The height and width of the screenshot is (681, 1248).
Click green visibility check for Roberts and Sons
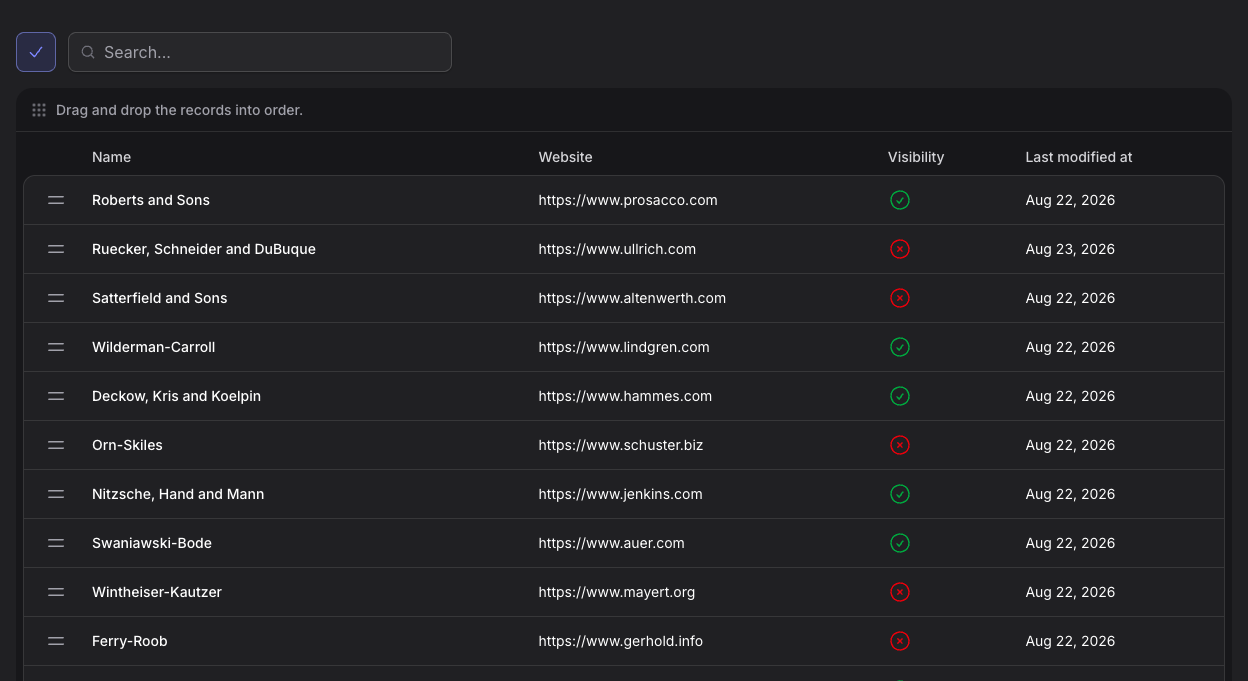900,200
